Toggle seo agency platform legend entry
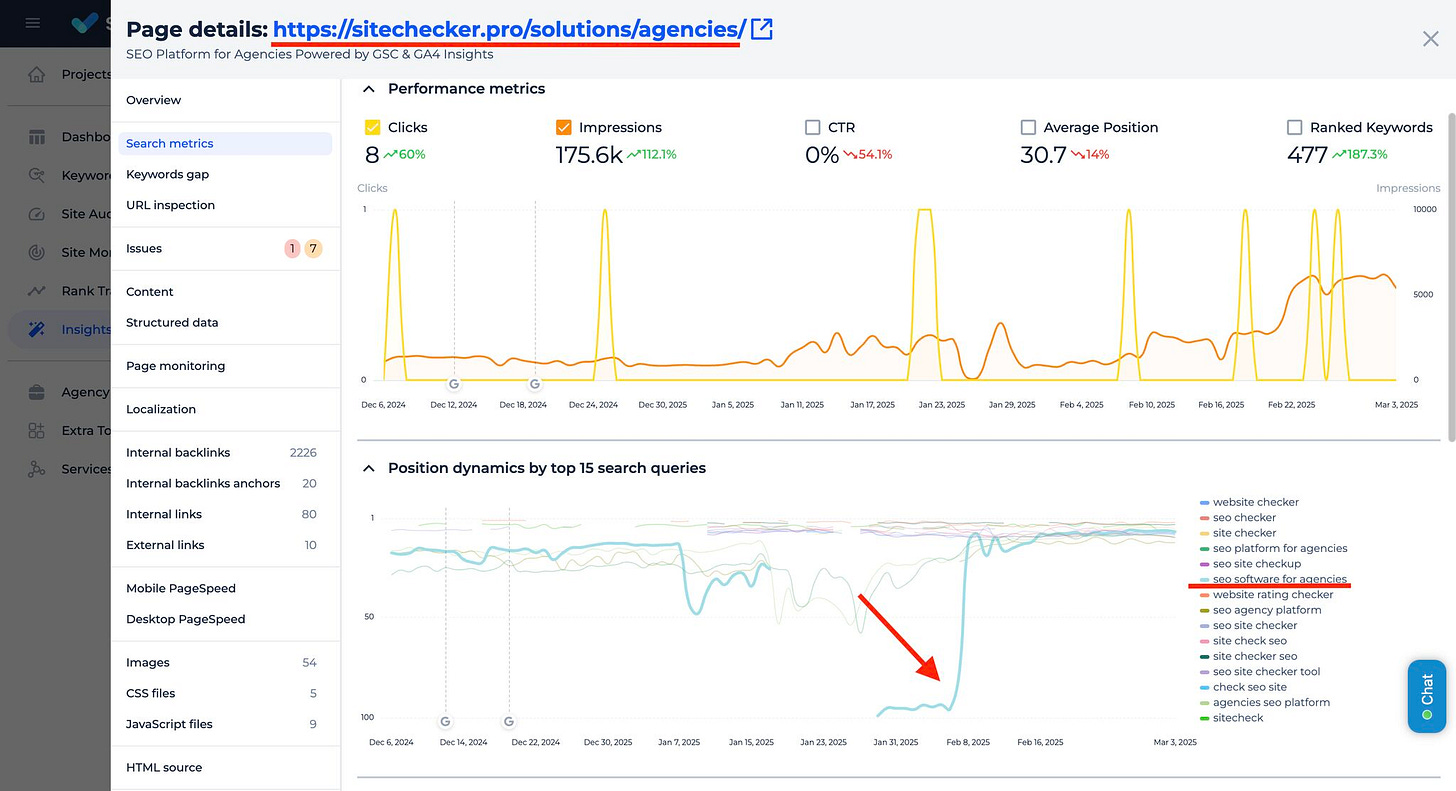 [1260, 610]
